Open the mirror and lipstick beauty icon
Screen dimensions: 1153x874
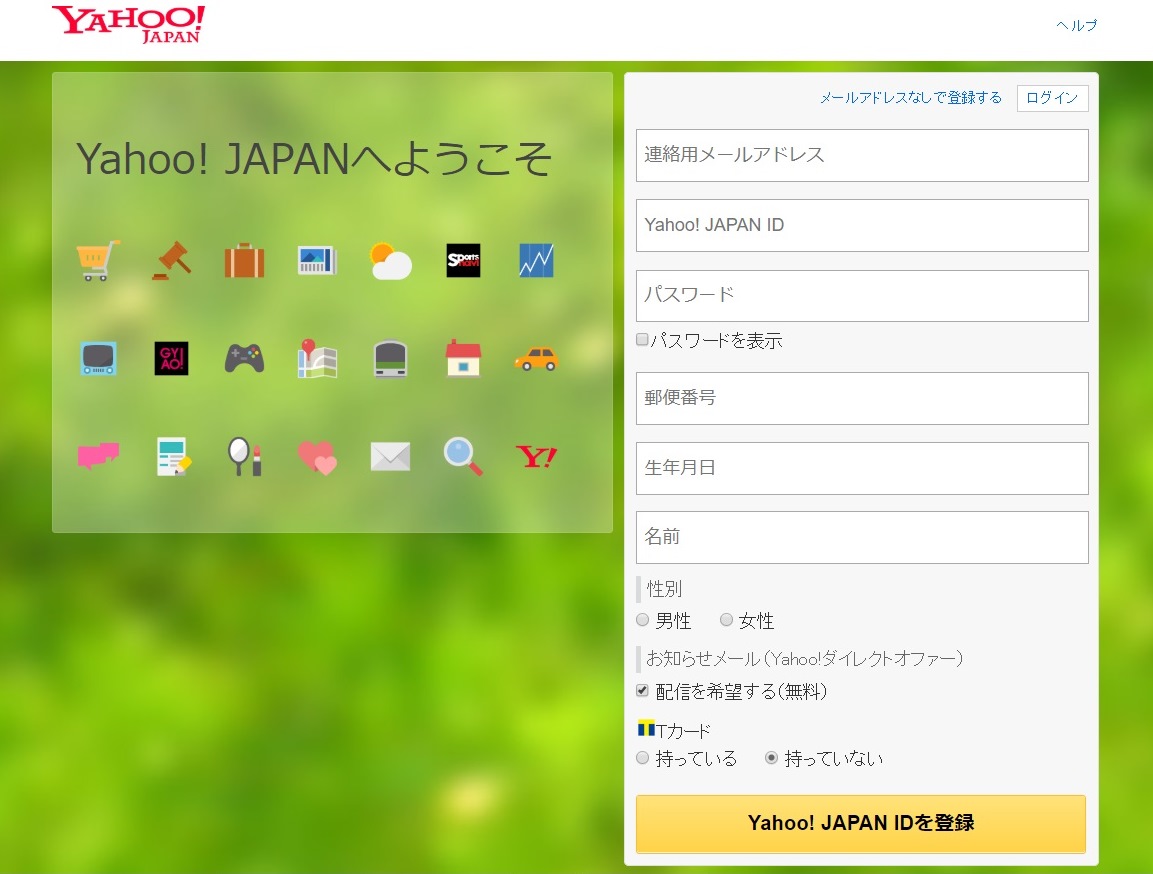click(244, 456)
